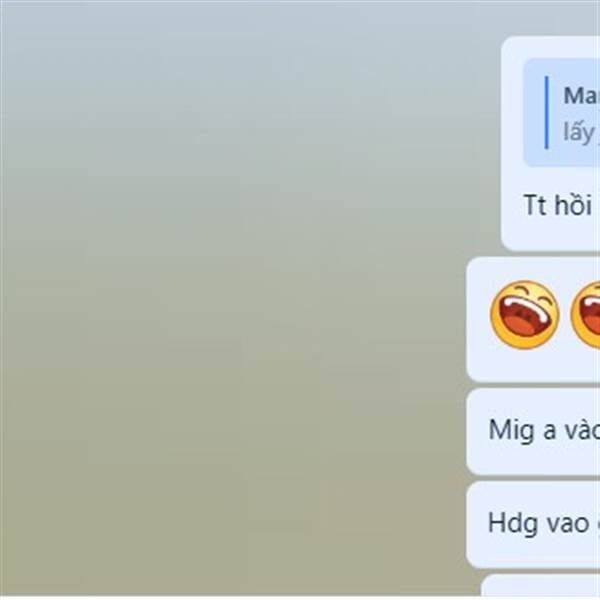Open the quoted reply from sender "Ma"
The width and height of the screenshot is (600, 600).
click(561, 113)
